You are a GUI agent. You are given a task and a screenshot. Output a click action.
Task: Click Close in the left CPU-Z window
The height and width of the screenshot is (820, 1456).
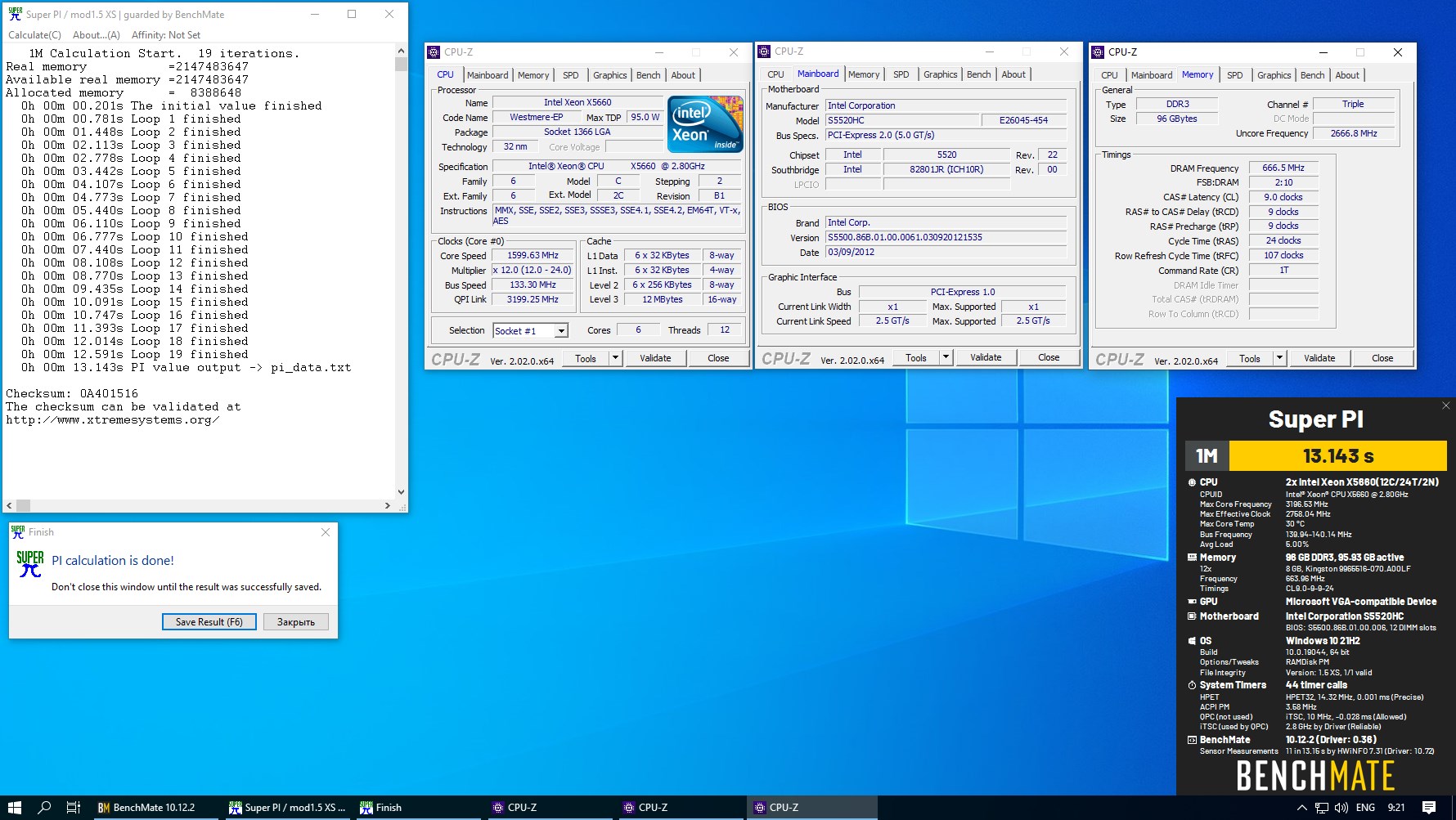pos(718,358)
